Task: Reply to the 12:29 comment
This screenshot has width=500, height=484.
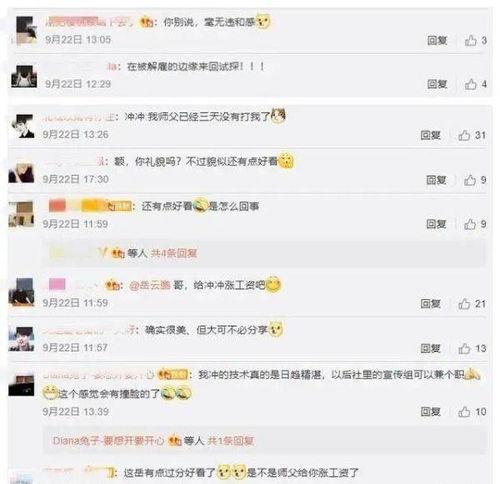Action: (437, 84)
